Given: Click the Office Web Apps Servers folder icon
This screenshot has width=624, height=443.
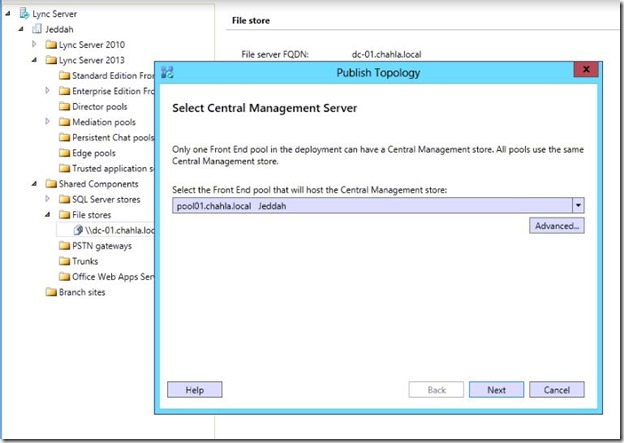Looking at the screenshot, I should coord(64,277).
